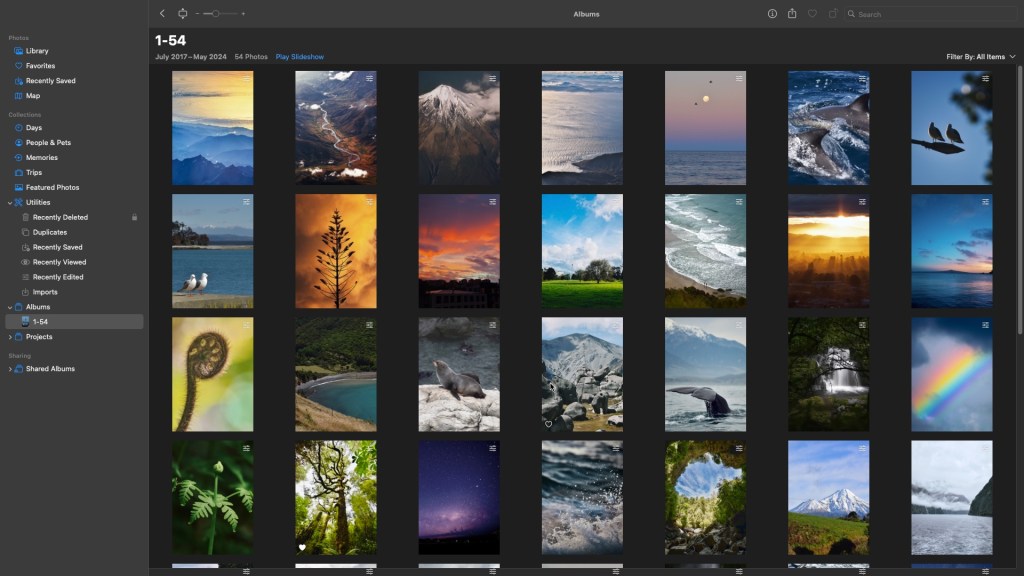Click the back arrow in the toolbar
This screenshot has height=576, width=1024.
coord(163,14)
